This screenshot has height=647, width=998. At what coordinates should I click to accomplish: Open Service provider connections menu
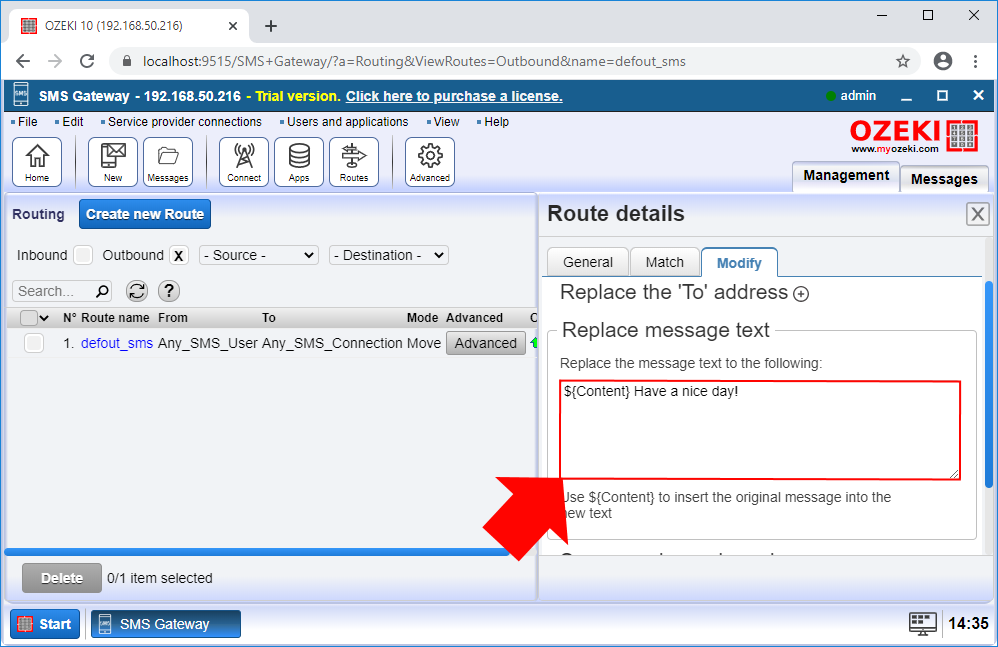pos(185,122)
